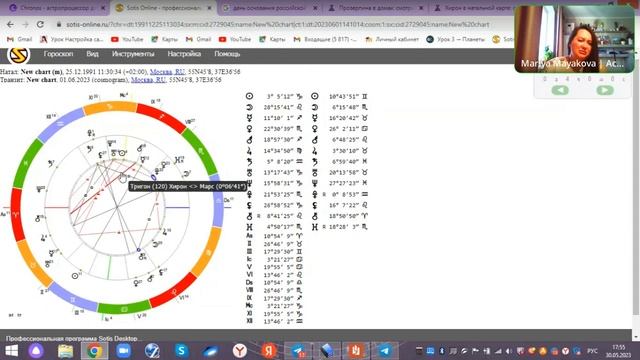Click the transit Sun glyph in the second column
This screenshot has height=360, width=640.
[315, 96]
